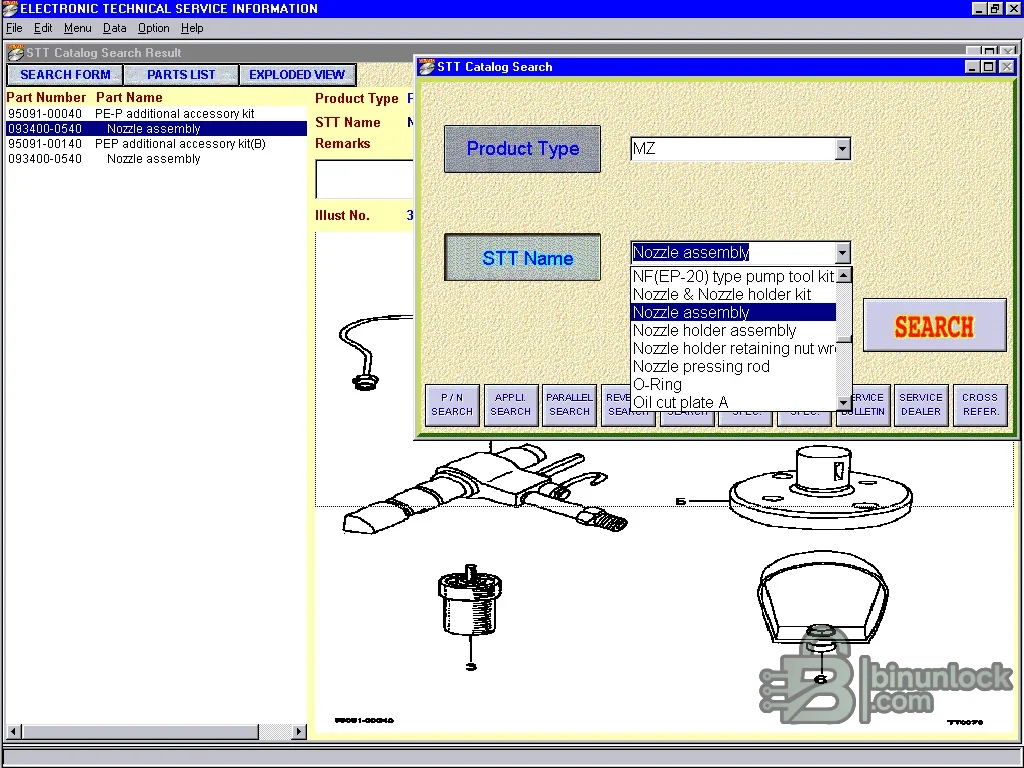Choose Nozzle holder assembly option
This screenshot has height=768, width=1024.
pos(733,330)
